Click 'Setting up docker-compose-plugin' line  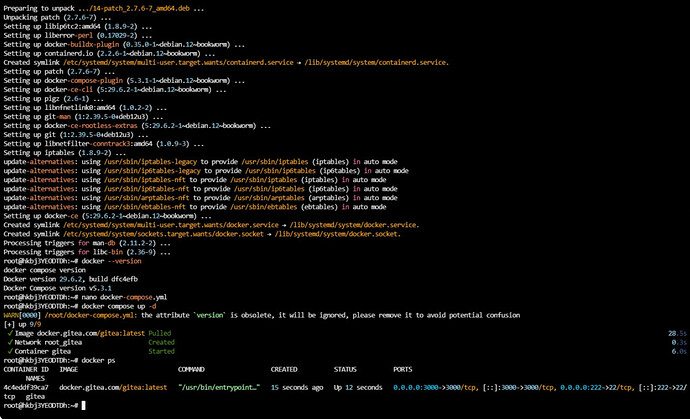click(124, 81)
